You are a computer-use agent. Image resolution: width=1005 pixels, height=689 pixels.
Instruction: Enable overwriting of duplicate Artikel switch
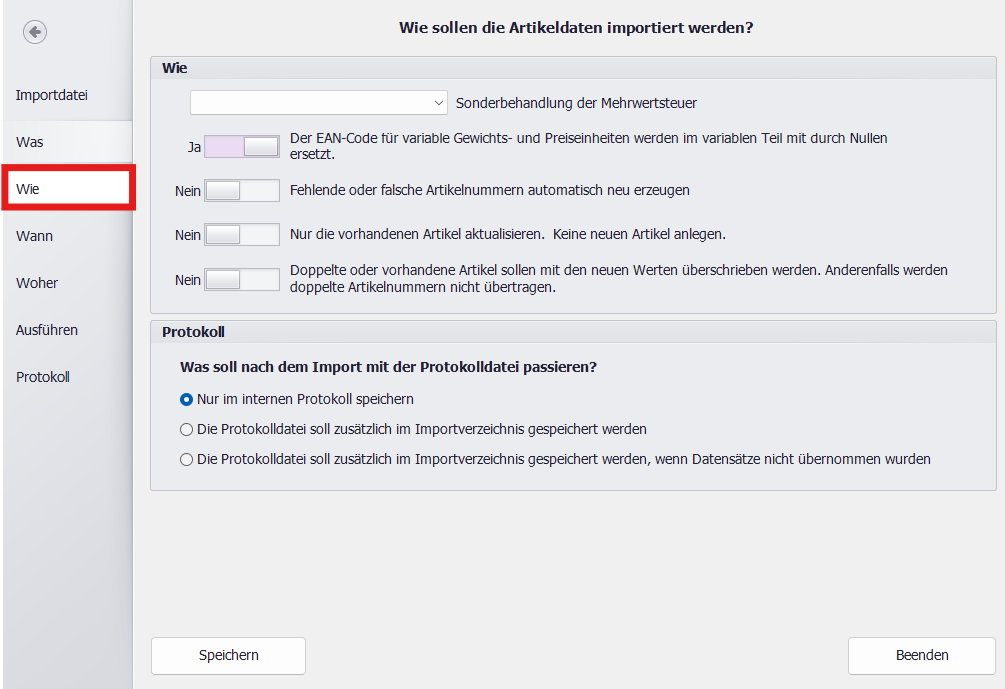[x=242, y=280]
